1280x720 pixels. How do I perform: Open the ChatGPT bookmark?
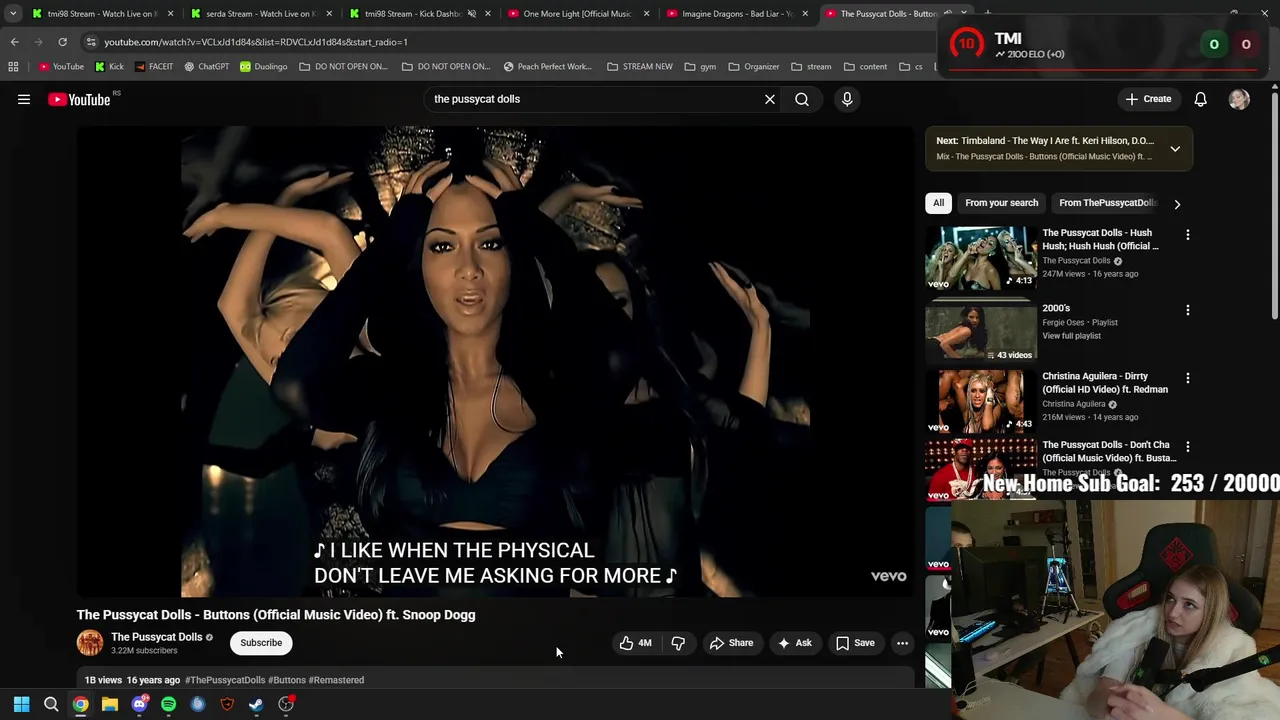tap(206, 67)
